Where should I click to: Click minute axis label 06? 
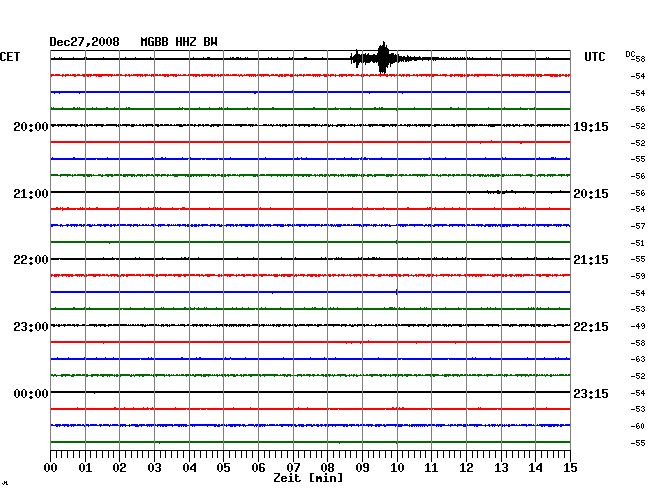258,468
